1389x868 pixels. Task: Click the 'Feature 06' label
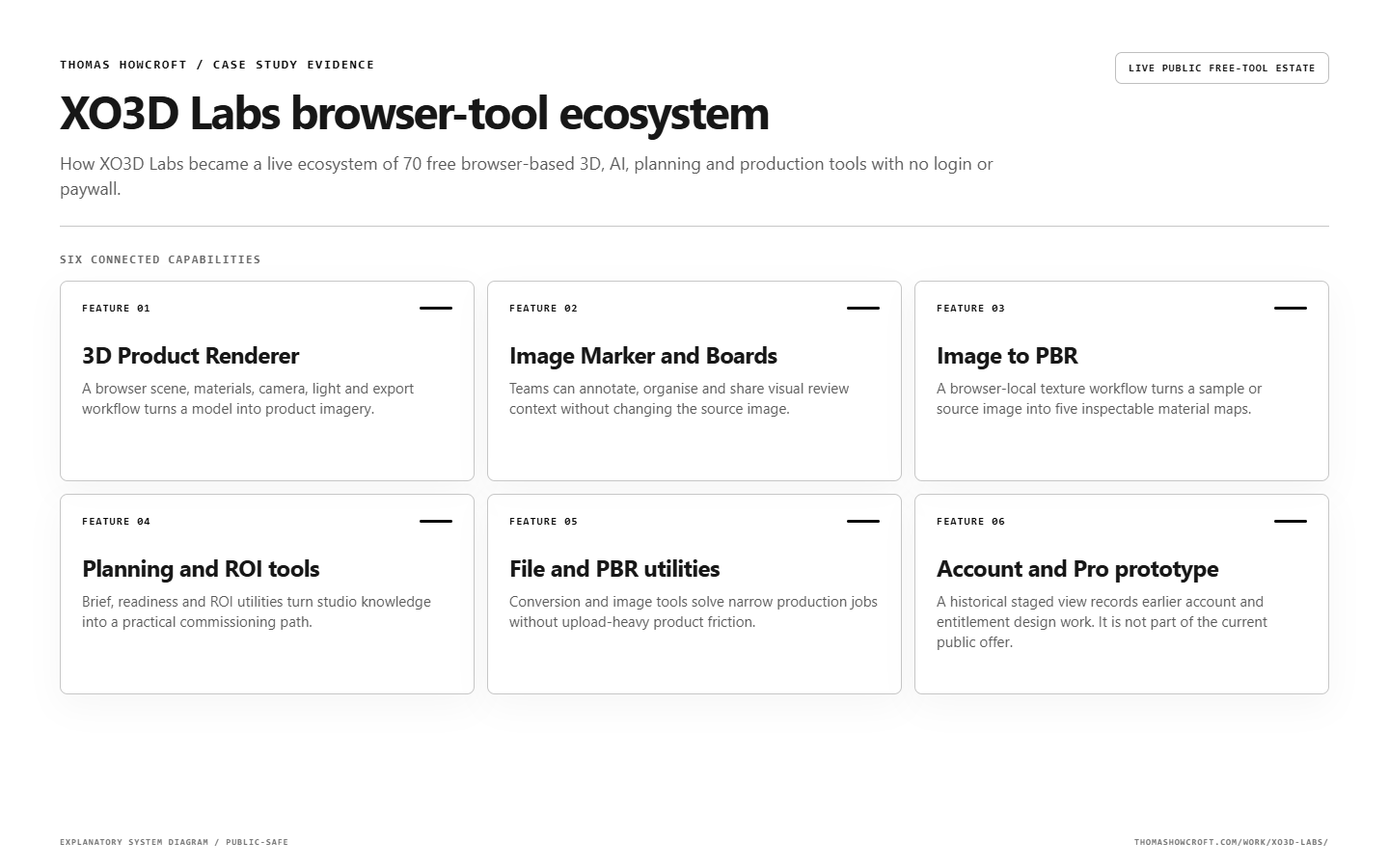pos(970,522)
